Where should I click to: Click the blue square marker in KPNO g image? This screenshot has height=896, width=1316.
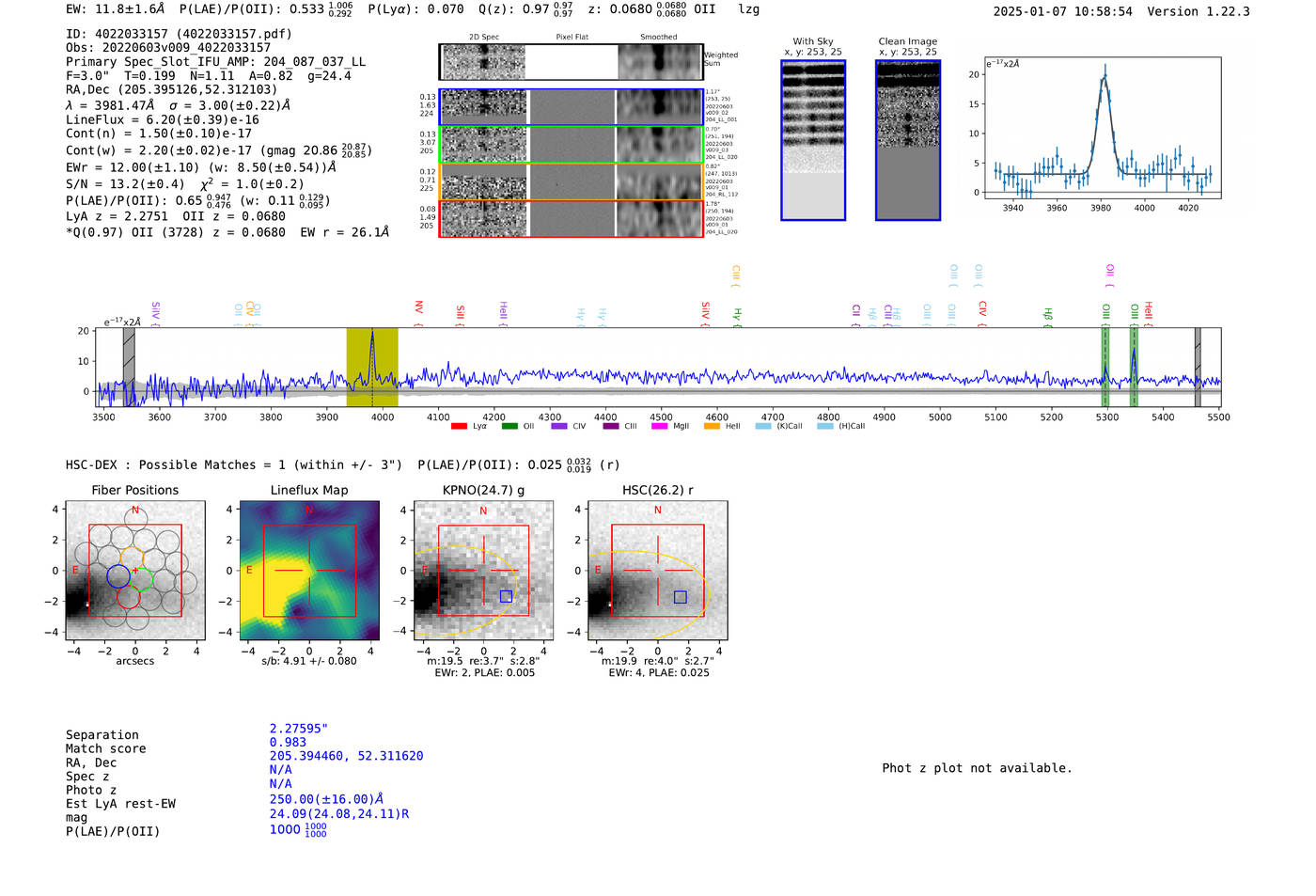[507, 596]
